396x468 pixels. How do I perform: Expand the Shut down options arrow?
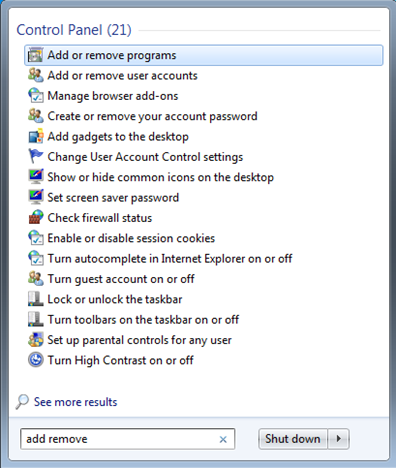coord(339,439)
